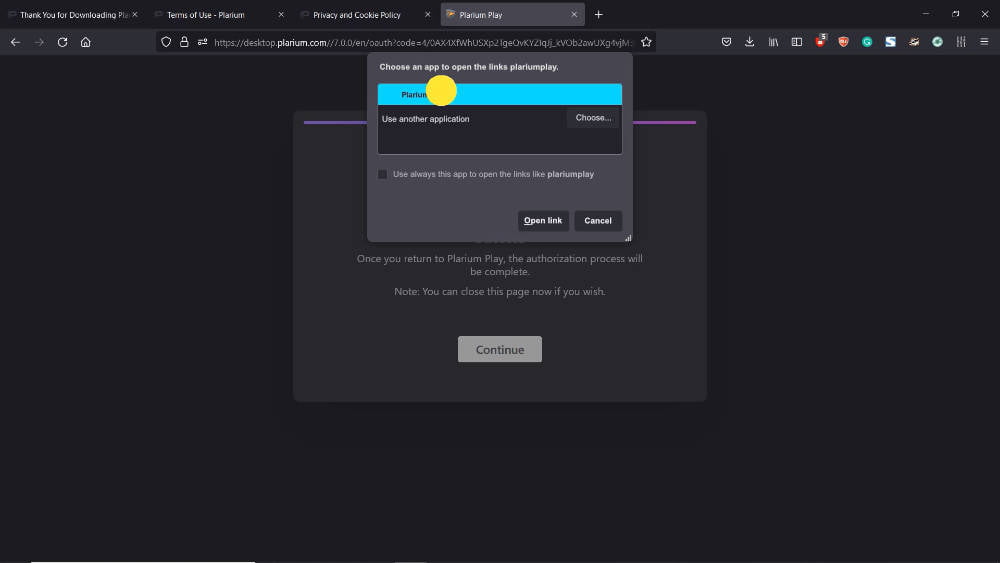Click the extension icon left of the green circle

click(x=914, y=42)
